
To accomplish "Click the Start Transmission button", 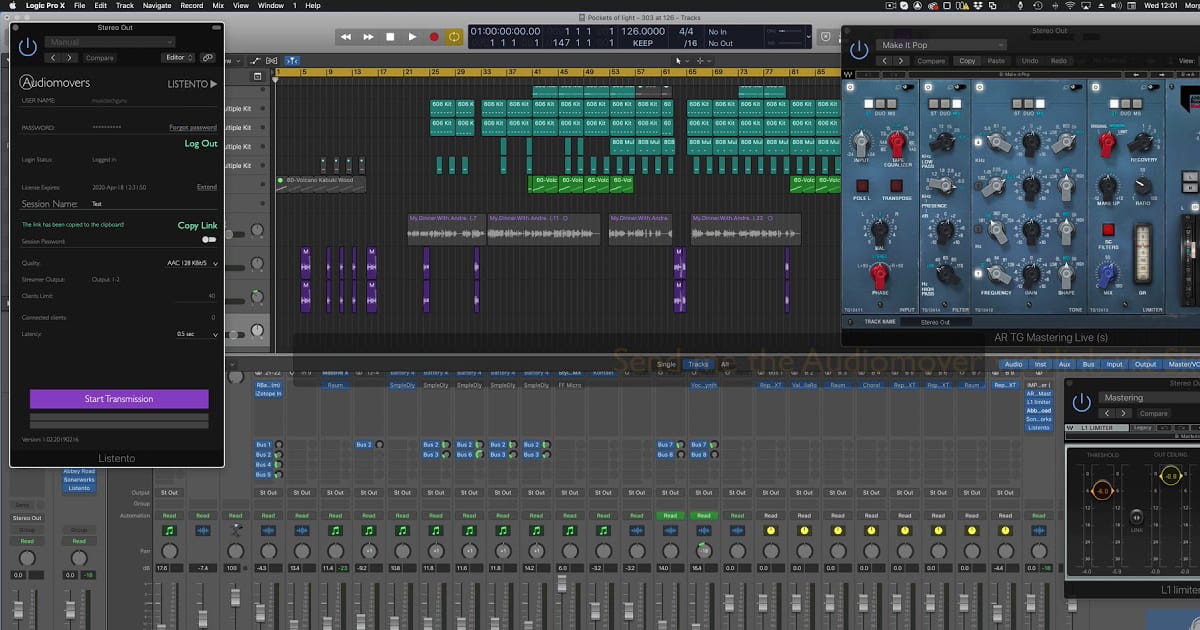I will pyautogui.click(x=119, y=399).
